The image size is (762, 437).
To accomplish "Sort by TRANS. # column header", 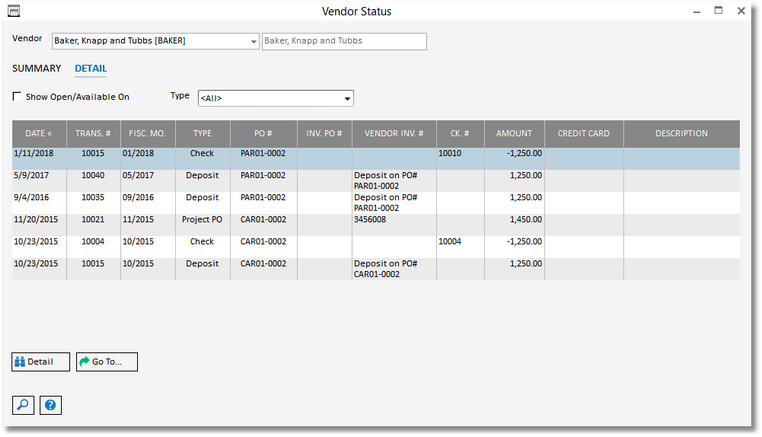I will tap(93, 134).
